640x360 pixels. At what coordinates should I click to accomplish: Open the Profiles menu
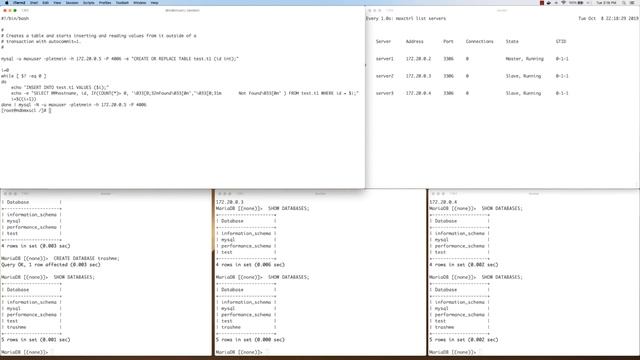[x=105, y=2]
